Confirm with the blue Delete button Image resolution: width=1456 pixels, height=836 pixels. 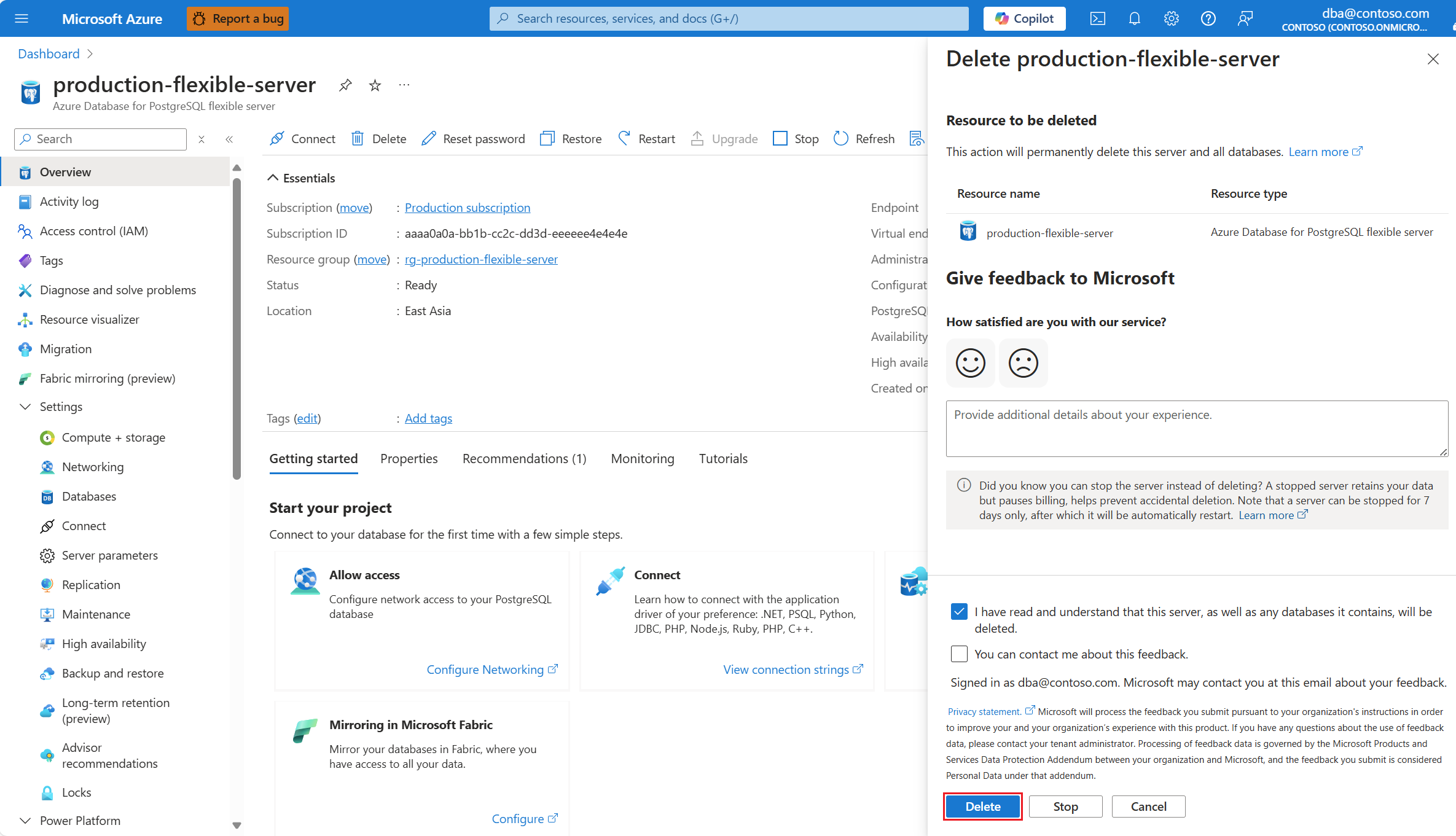tap(983, 807)
